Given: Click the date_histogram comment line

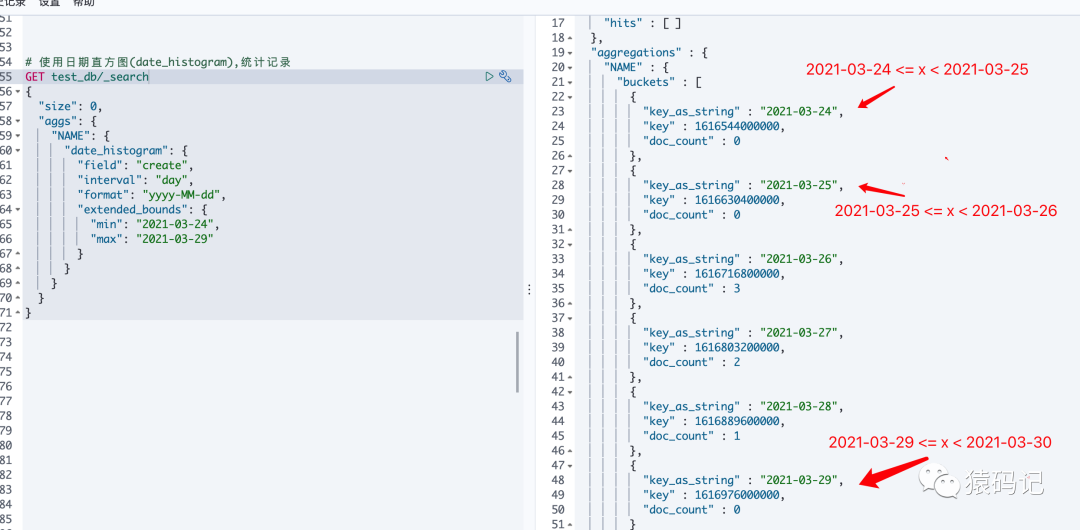Looking at the screenshot, I should tap(158, 62).
